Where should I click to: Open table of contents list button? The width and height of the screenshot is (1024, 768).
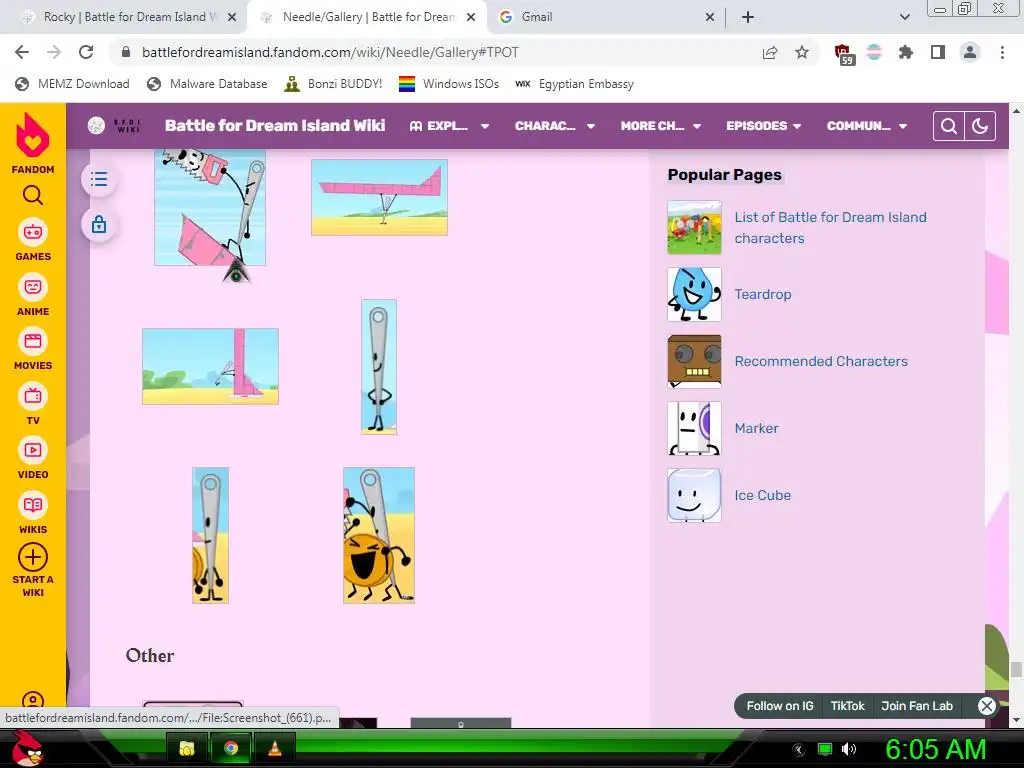(x=99, y=179)
